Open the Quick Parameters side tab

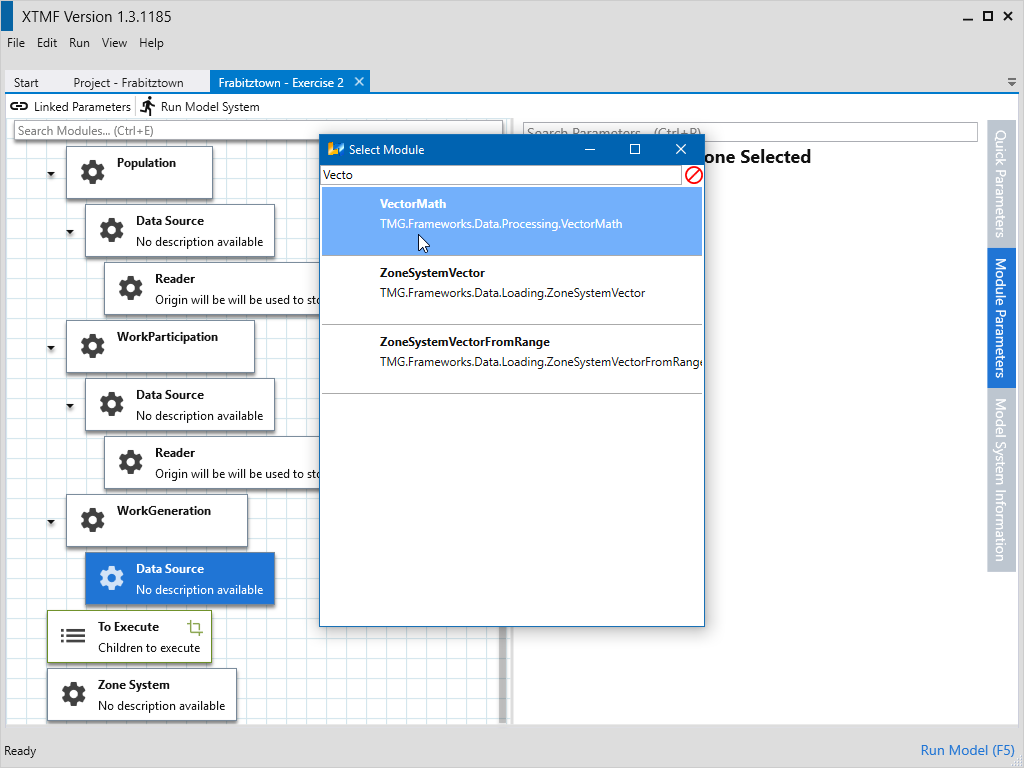1000,182
